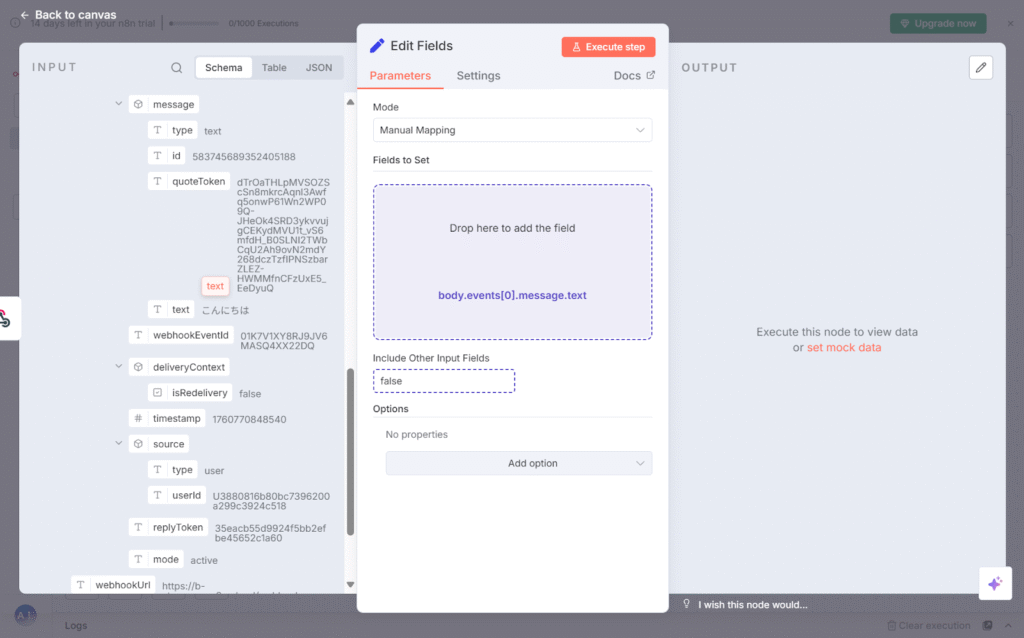Click the sparkle AI assistant icon
The height and width of the screenshot is (638, 1024).
tap(994, 583)
